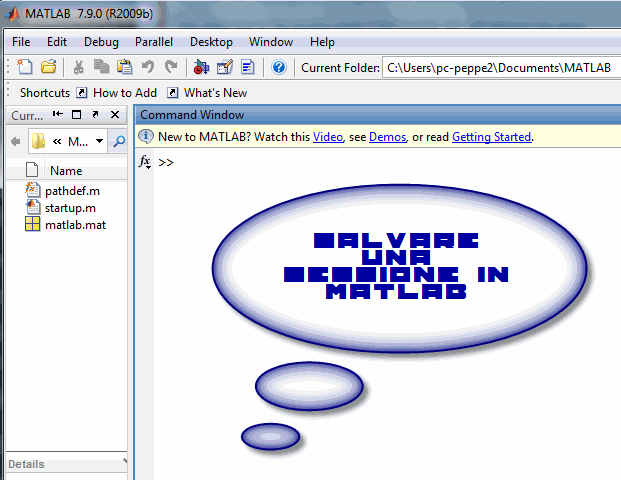Cut selection with scissors icon
The image size is (621, 480).
tap(78, 67)
